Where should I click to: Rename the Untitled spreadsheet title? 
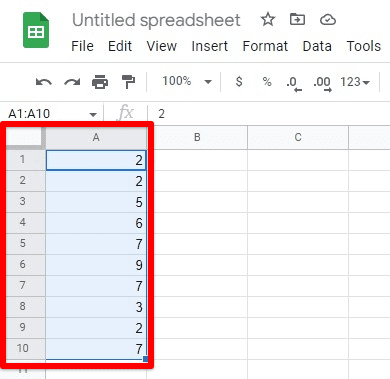(156, 20)
